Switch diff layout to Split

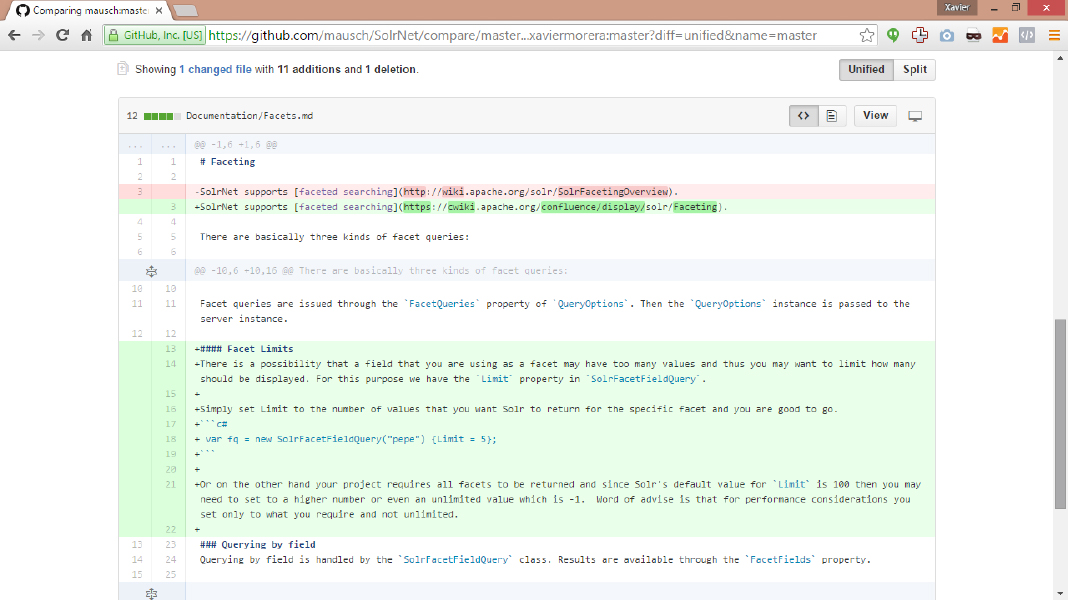coord(914,70)
